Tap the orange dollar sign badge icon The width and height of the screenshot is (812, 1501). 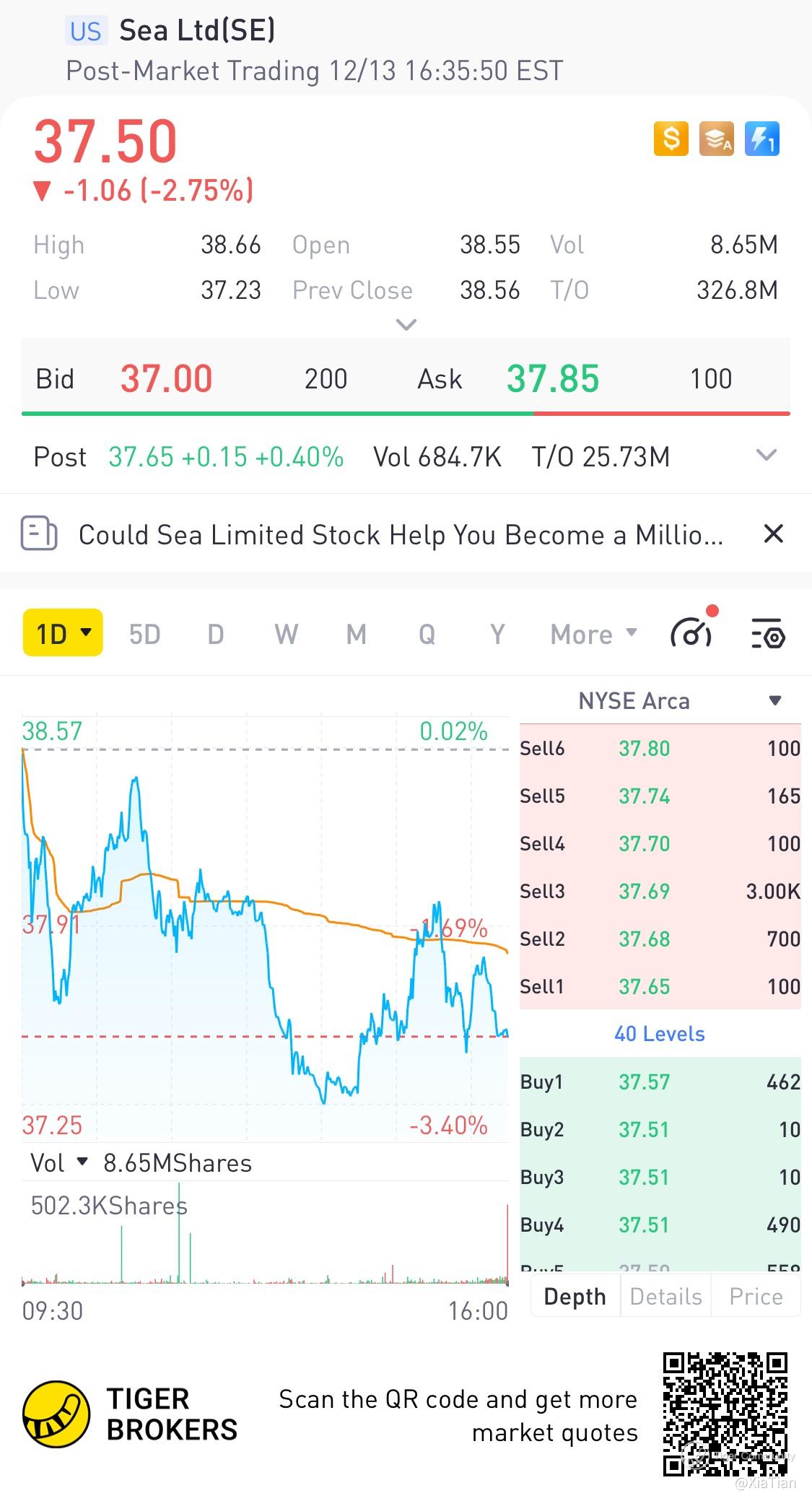(x=671, y=138)
